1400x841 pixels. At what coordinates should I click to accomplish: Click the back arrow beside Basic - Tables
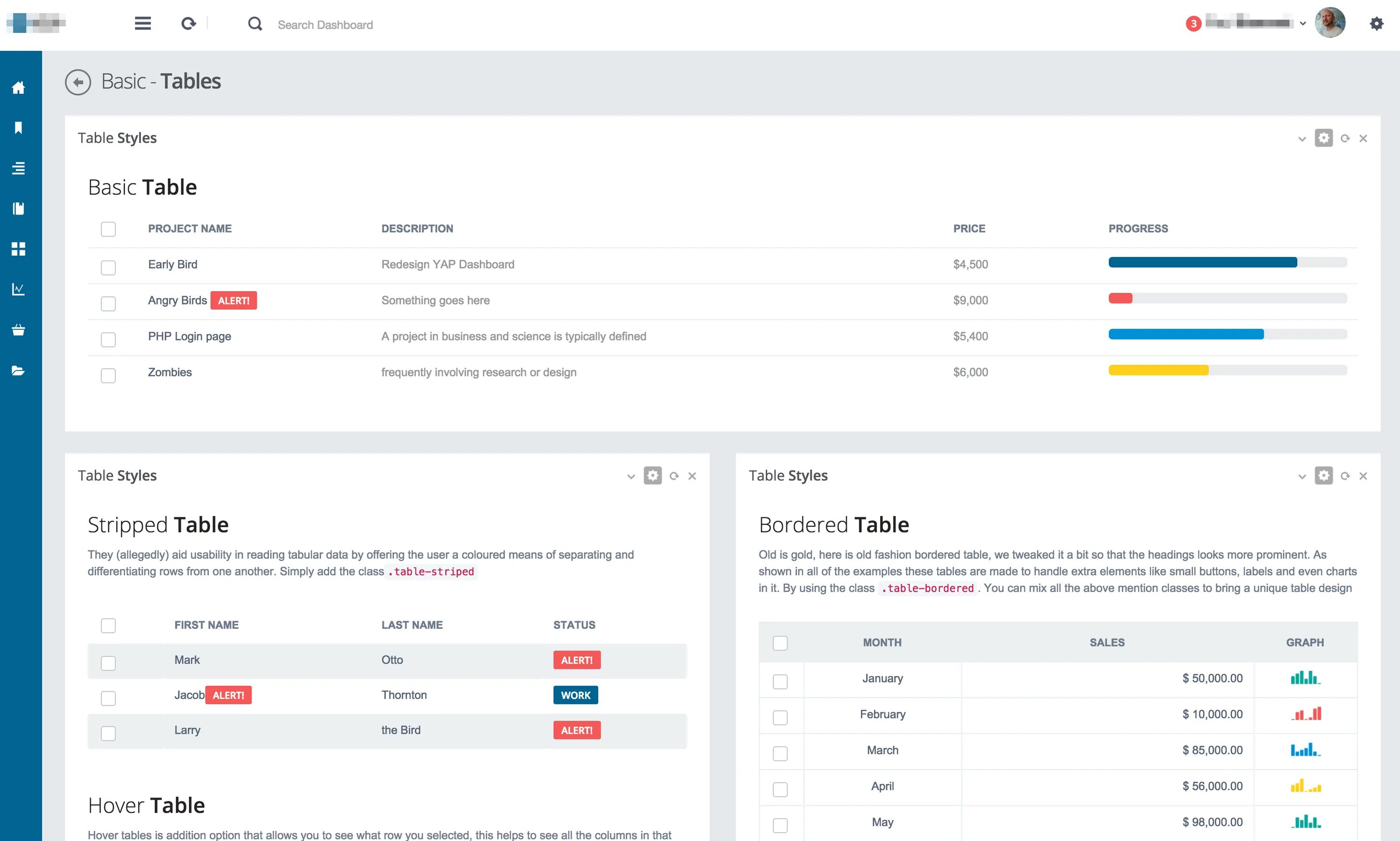click(x=77, y=82)
